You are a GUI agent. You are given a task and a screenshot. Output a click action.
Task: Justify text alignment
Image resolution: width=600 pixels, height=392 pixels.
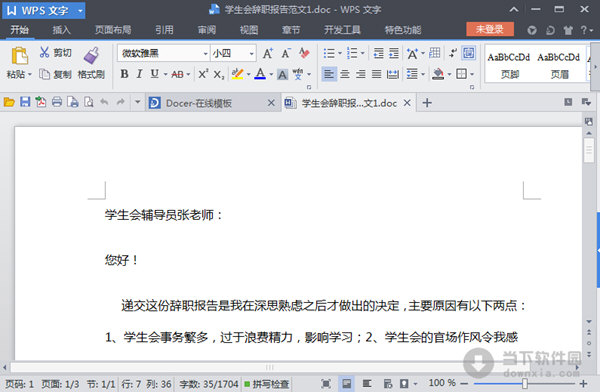tap(377, 74)
